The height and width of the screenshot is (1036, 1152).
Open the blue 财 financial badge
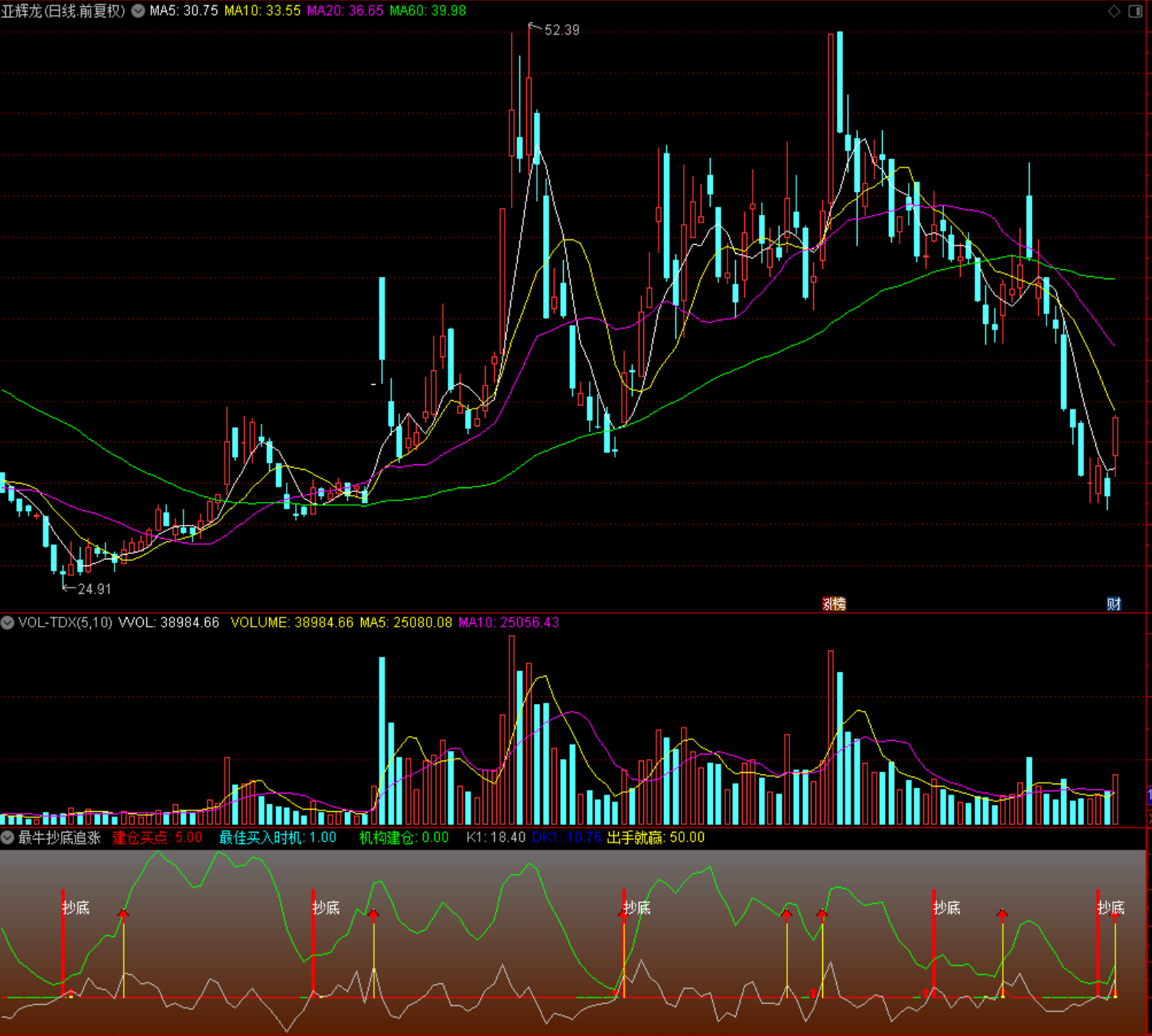tap(1114, 604)
